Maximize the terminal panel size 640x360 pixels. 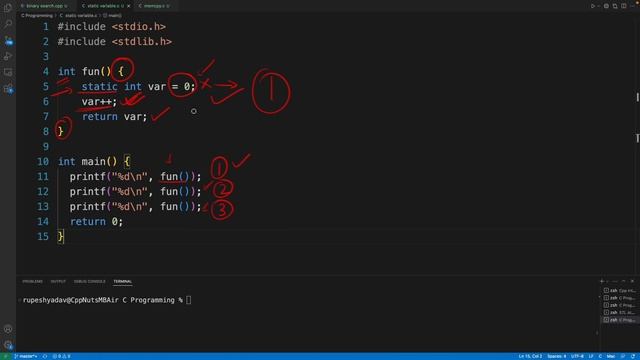pos(624,281)
